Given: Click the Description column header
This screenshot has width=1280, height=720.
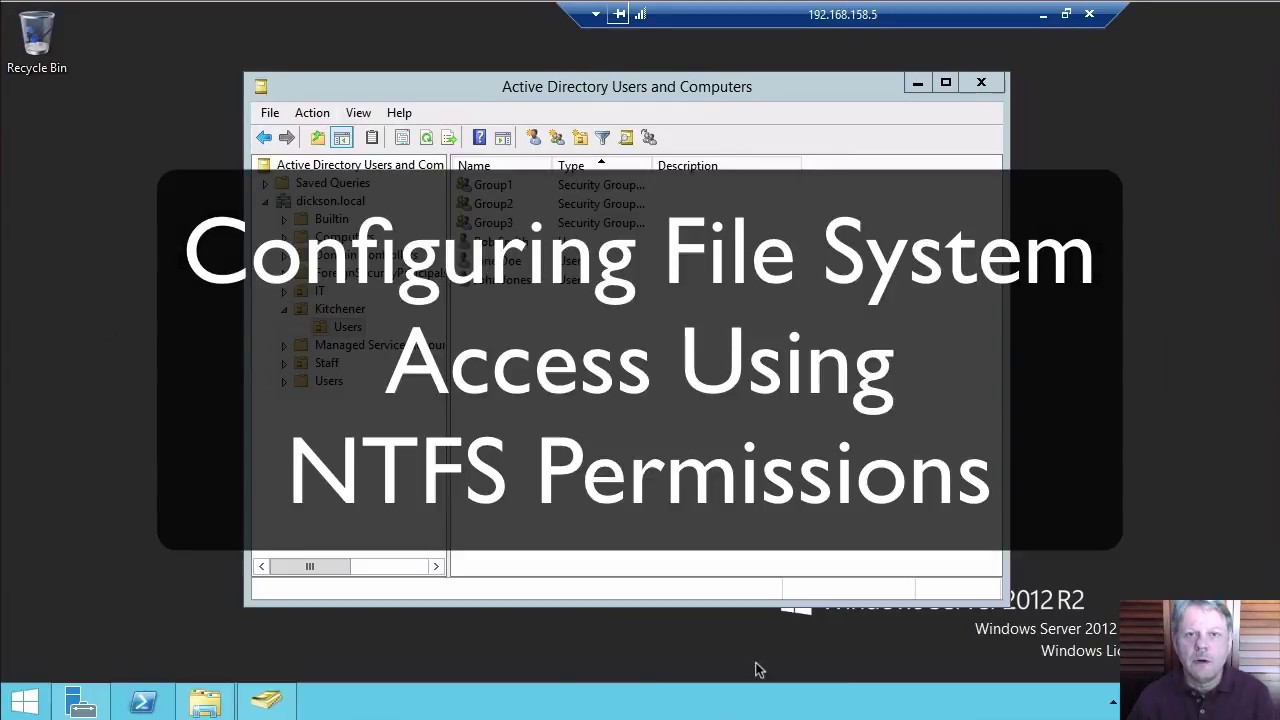Looking at the screenshot, I should point(727,166).
